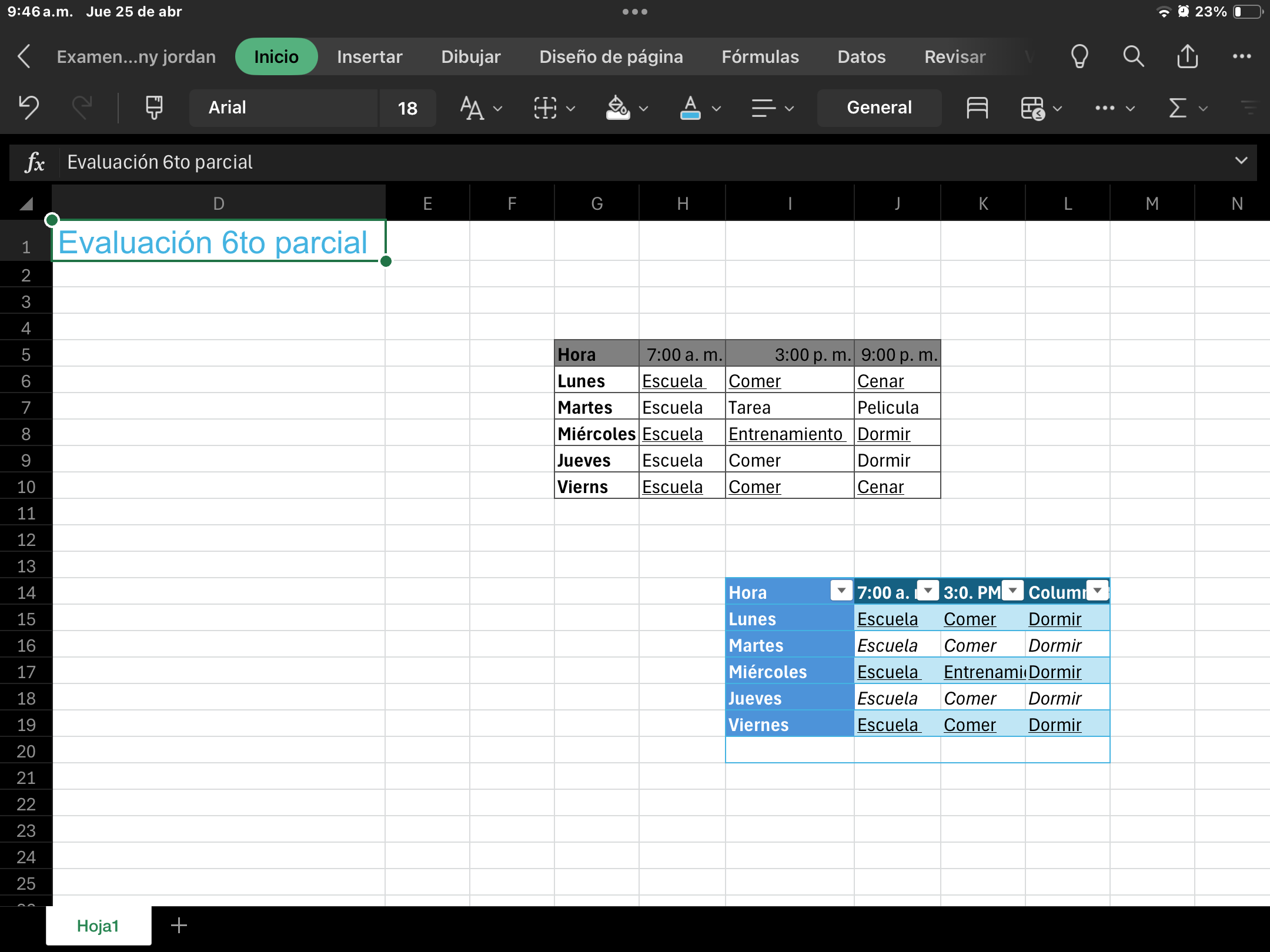Open Cell Styles icon in toolbar
The height and width of the screenshot is (952, 1270).
click(977, 108)
